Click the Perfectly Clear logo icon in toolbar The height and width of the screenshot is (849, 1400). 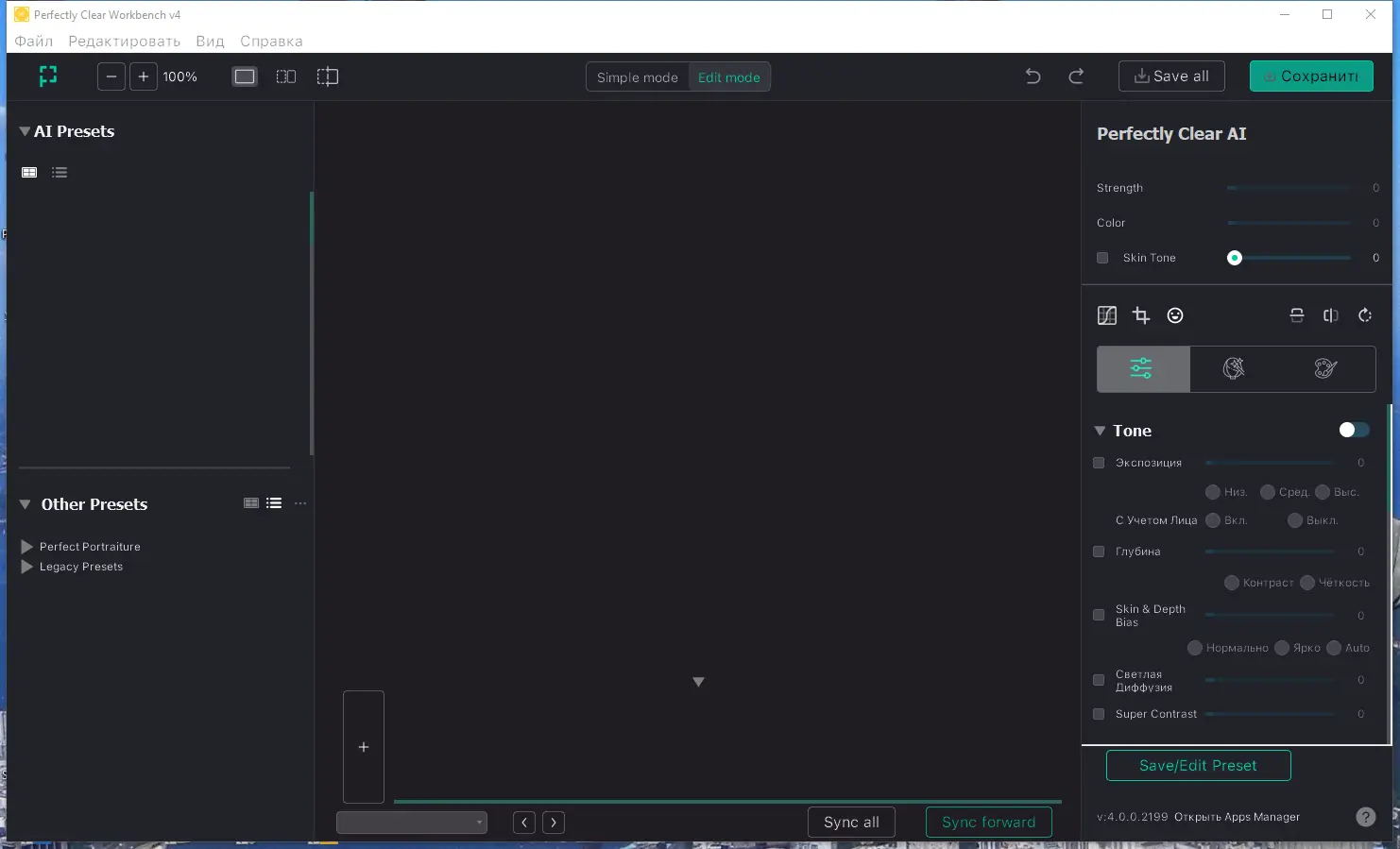tap(48, 76)
